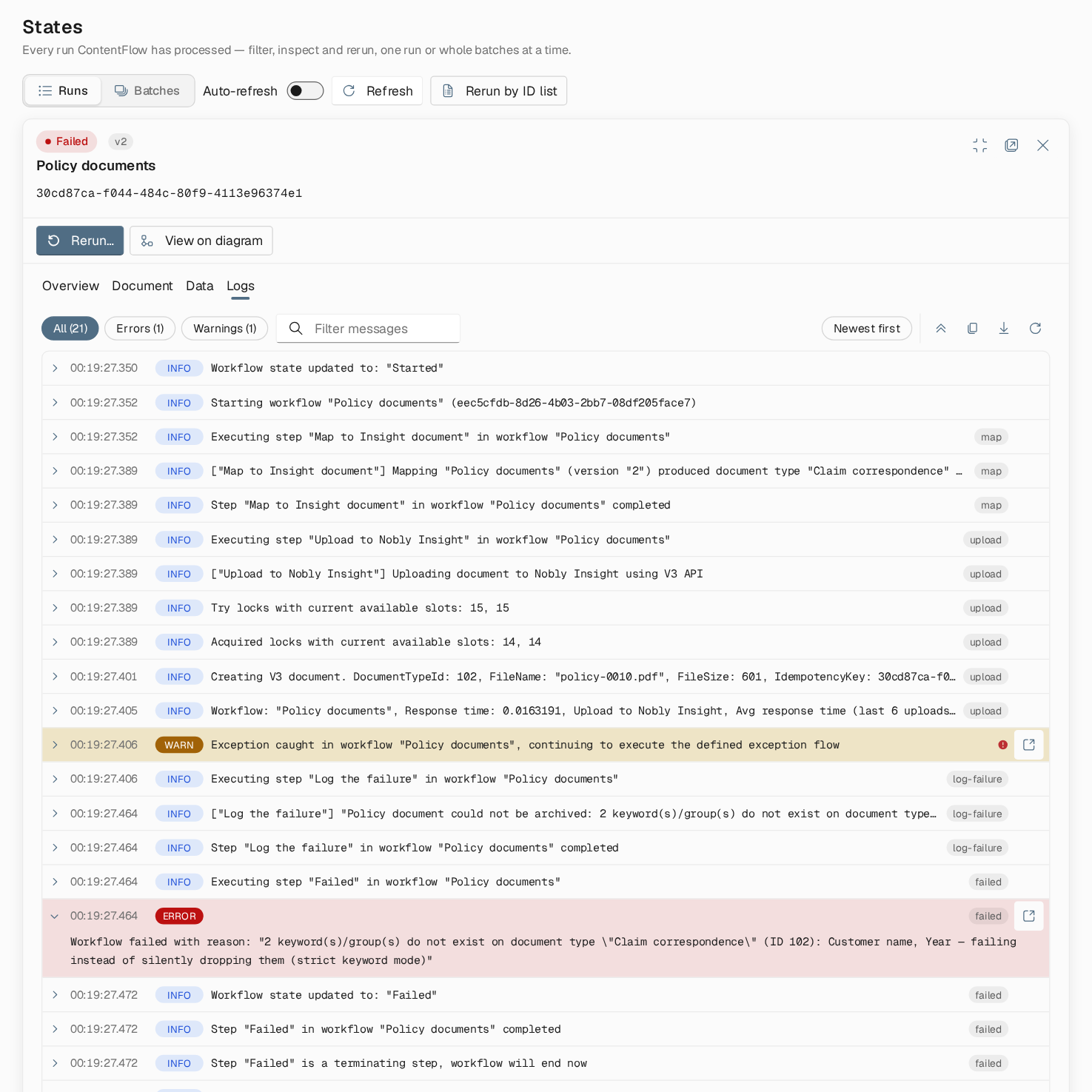Image resolution: width=1092 pixels, height=1092 pixels.
Task: Expand 'Creating V3 document' log row
Action: (55, 677)
